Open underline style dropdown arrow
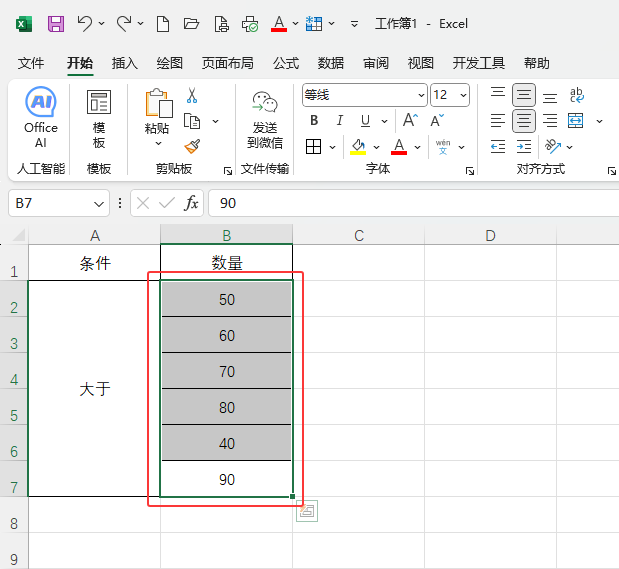Viewport: 619px width, 569px height. pyautogui.click(x=385, y=121)
